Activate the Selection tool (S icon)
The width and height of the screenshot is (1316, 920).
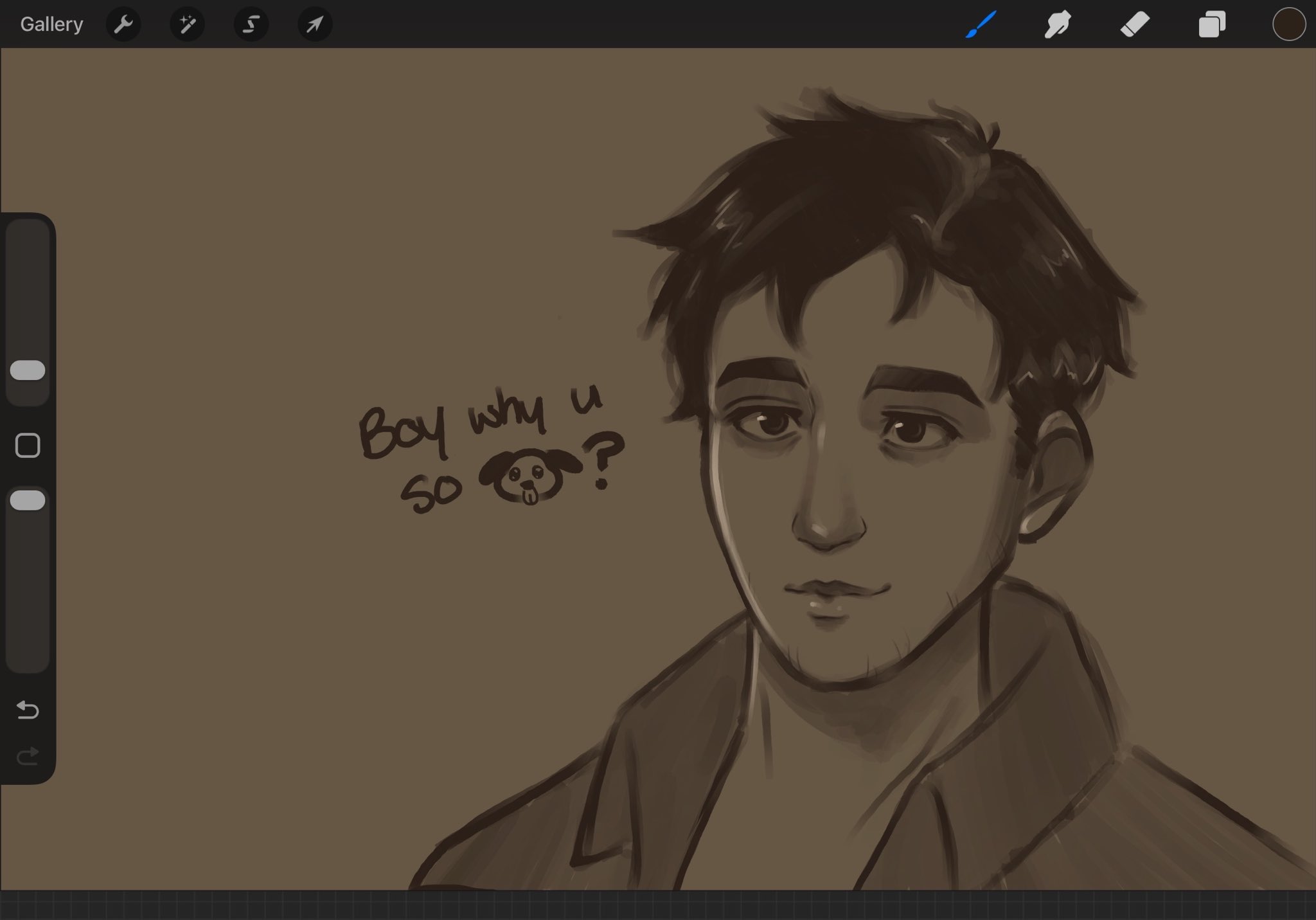click(x=251, y=24)
